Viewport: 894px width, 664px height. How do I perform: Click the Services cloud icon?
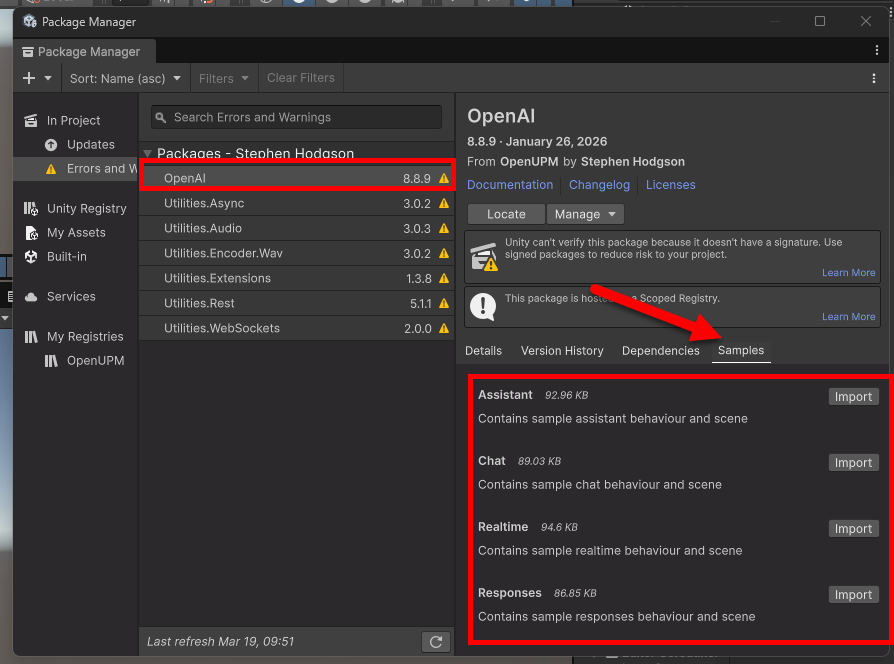31,297
